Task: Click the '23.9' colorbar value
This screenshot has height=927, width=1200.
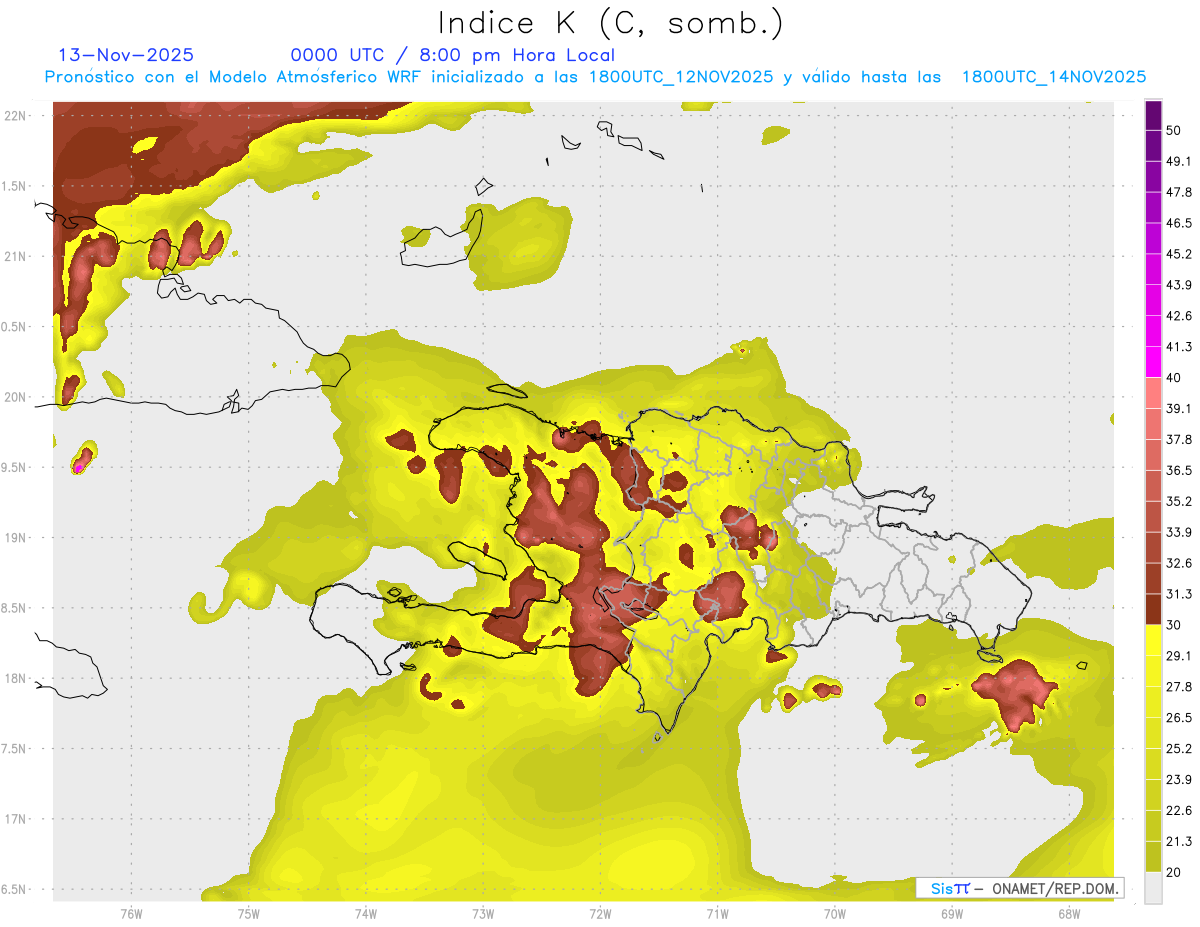Action: click(1179, 779)
